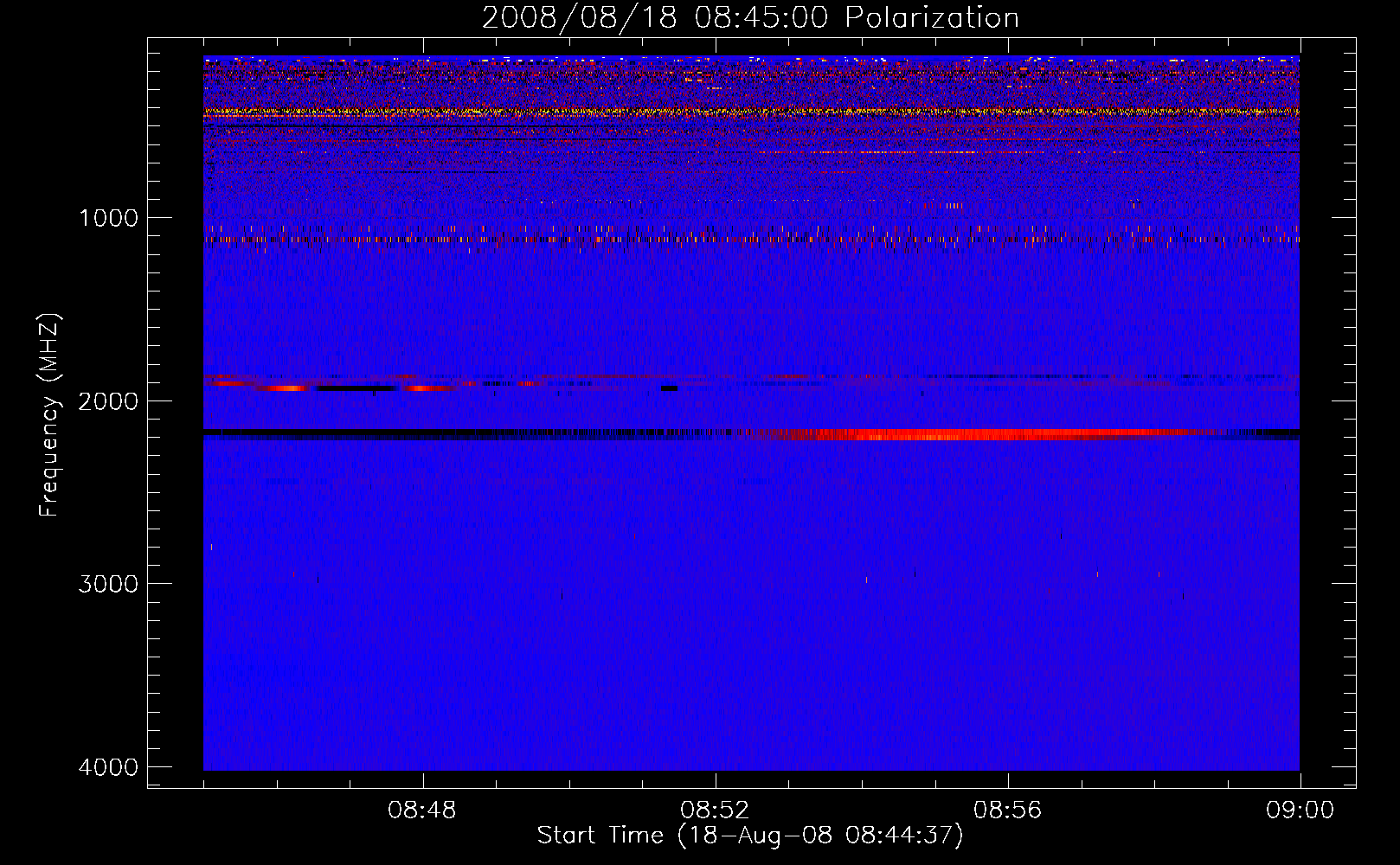The image size is (1400, 865).
Task: Click the 08:56 time tick label
Action: click(1008, 811)
